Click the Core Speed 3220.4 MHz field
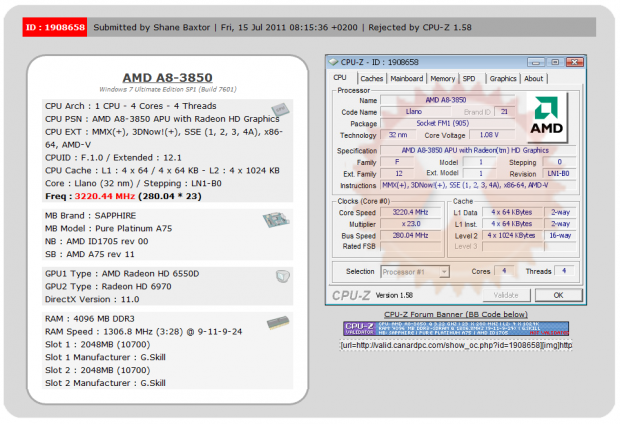The image size is (620, 424). (410, 212)
